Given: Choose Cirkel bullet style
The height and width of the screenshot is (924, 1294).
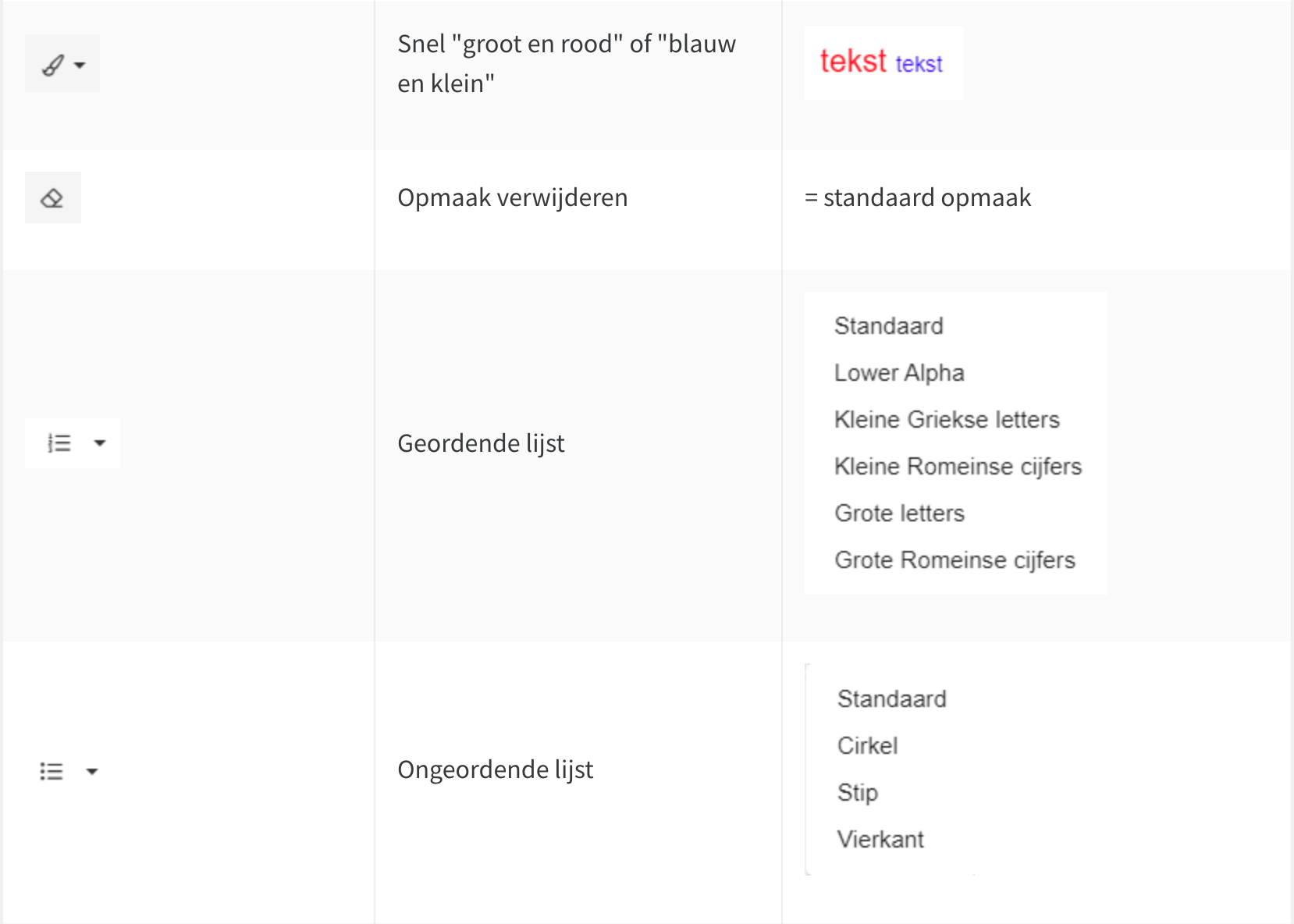Looking at the screenshot, I should (x=867, y=745).
